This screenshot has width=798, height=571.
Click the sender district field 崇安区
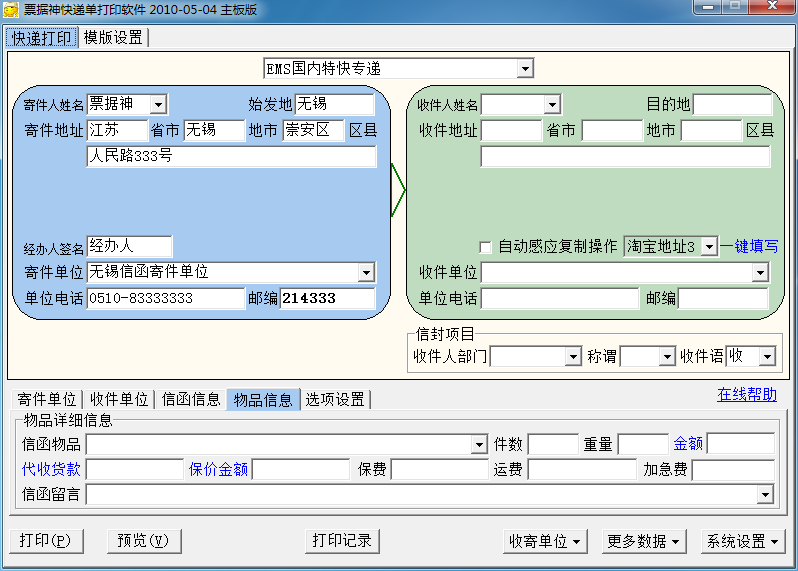(x=314, y=130)
